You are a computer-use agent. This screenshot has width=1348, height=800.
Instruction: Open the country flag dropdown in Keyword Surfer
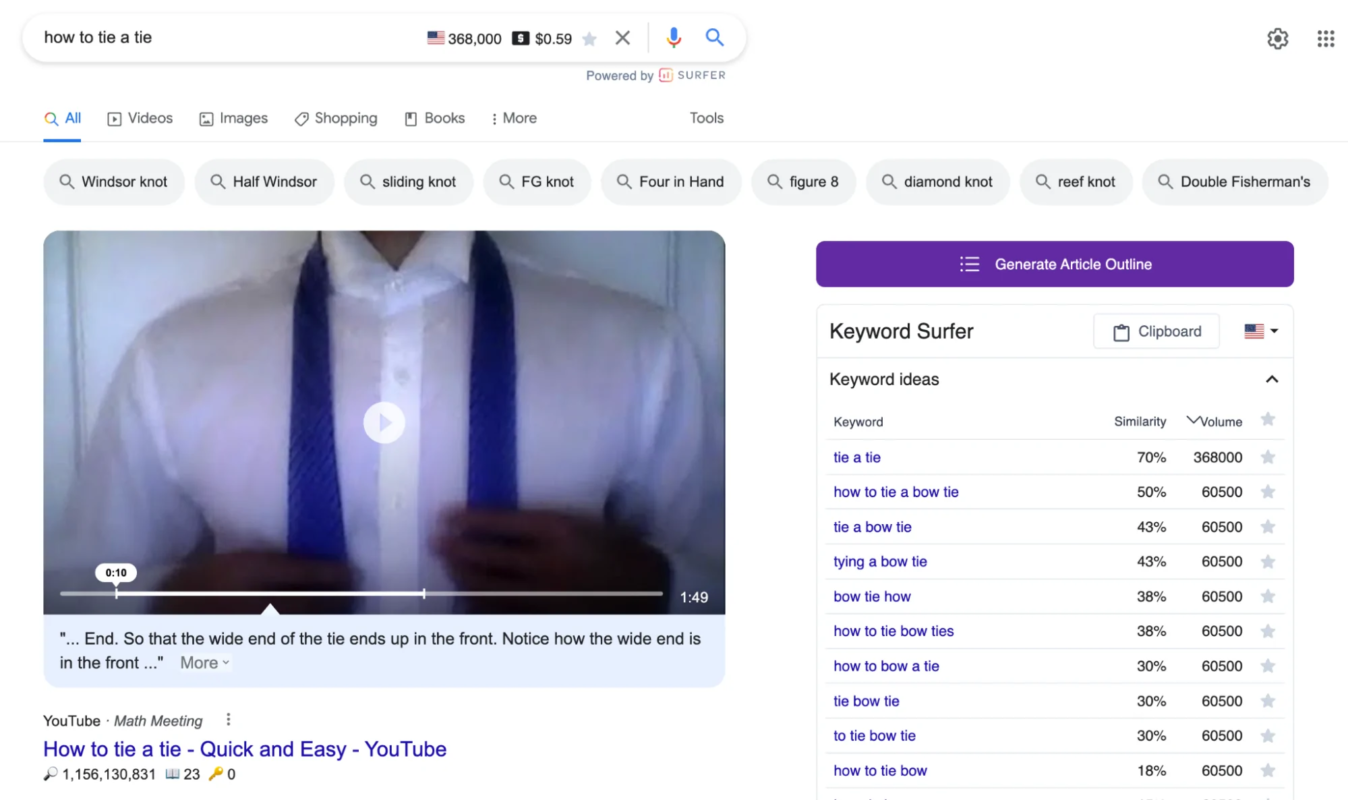(x=1261, y=331)
